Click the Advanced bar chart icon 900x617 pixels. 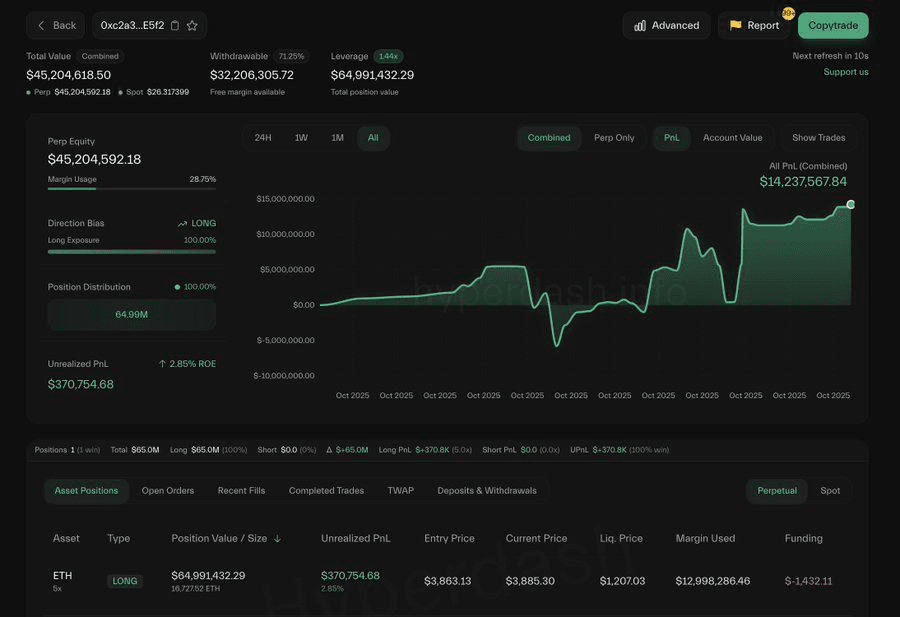point(640,25)
